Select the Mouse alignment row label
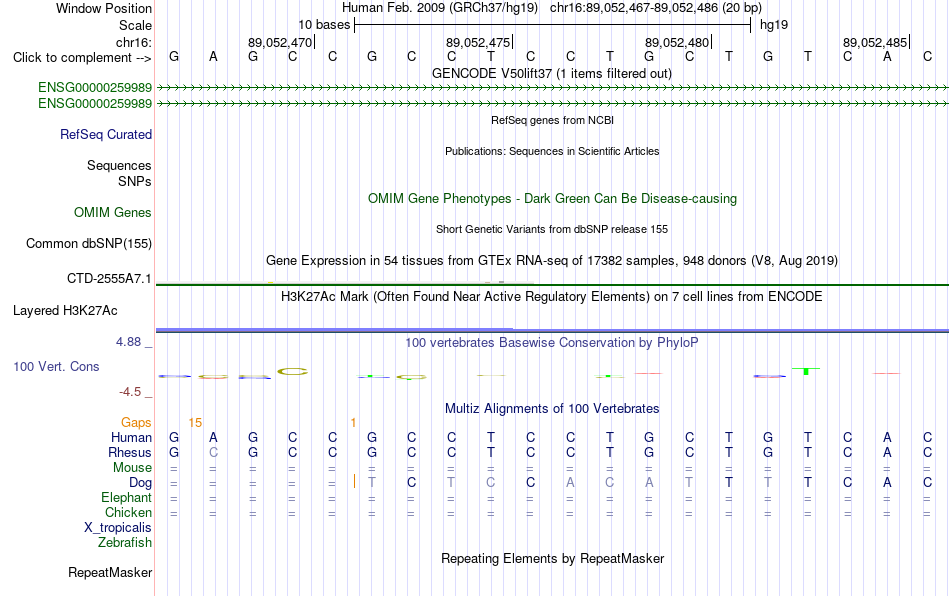The image size is (950, 596). click(132, 468)
